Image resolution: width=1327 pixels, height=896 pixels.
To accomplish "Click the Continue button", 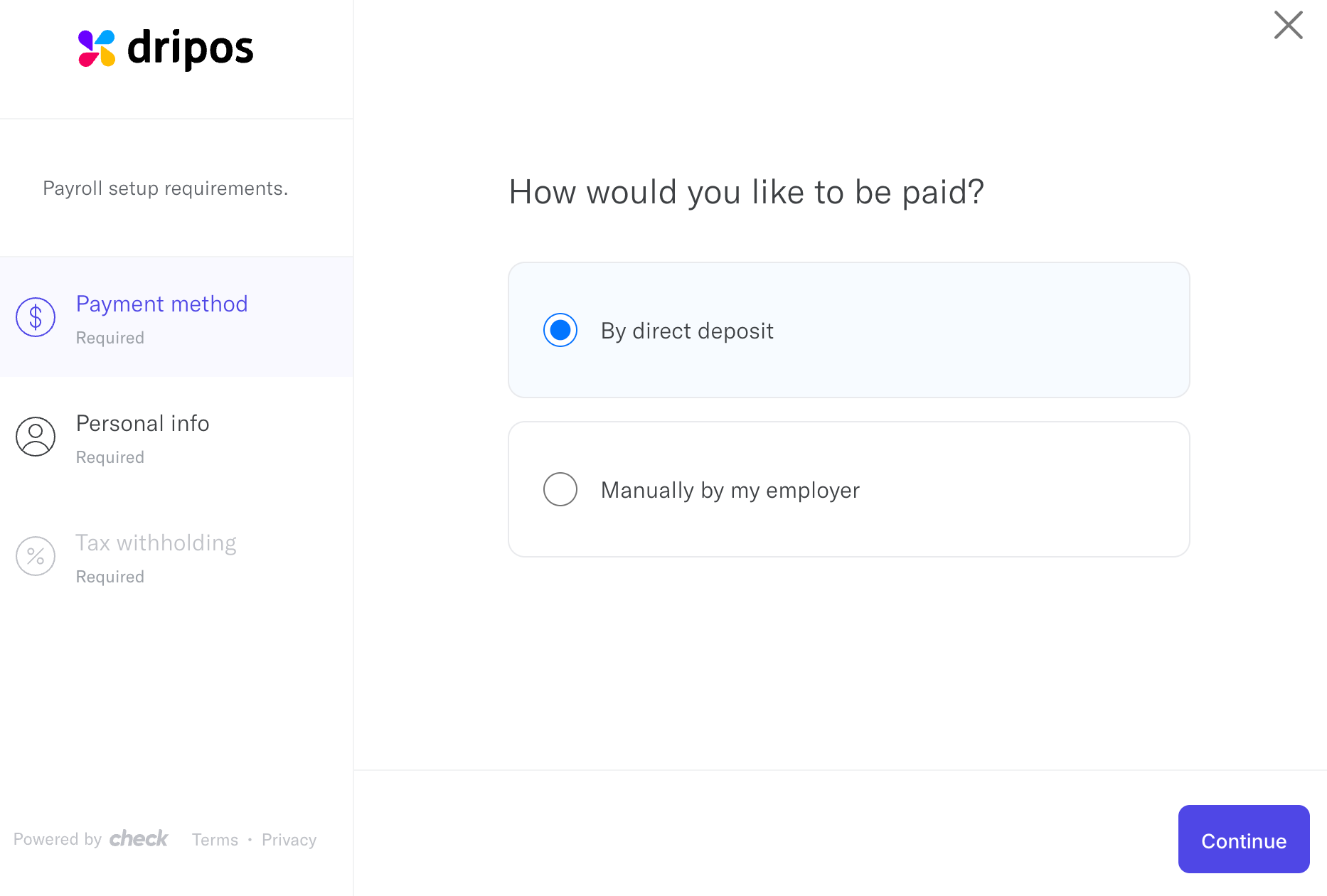I will coord(1244,839).
